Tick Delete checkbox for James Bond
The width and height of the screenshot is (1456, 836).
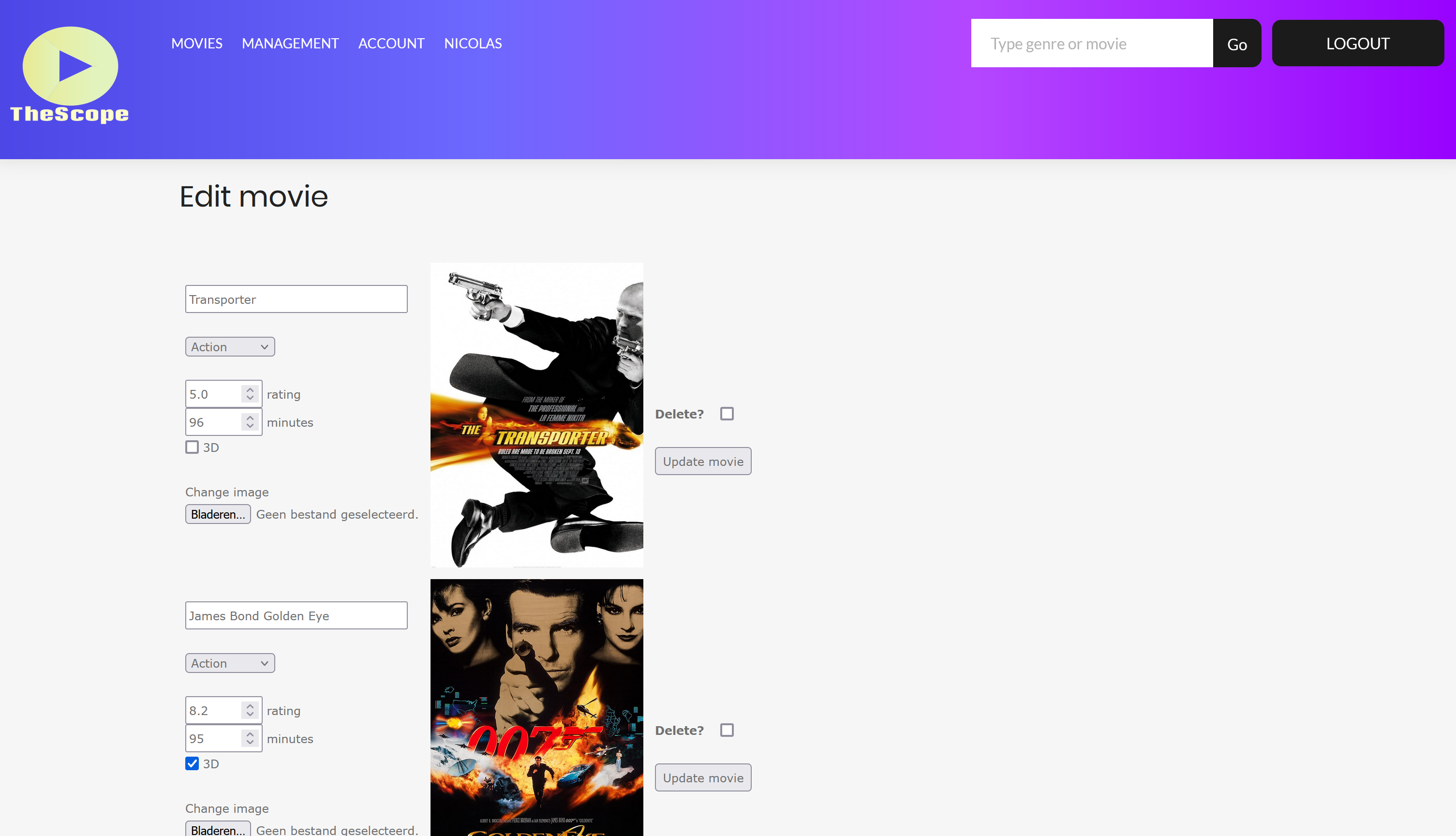coord(727,731)
